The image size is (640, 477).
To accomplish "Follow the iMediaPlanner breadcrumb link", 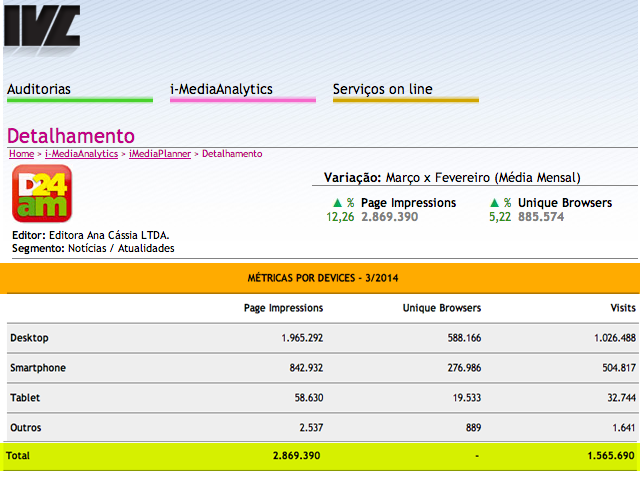I will click(x=160, y=154).
